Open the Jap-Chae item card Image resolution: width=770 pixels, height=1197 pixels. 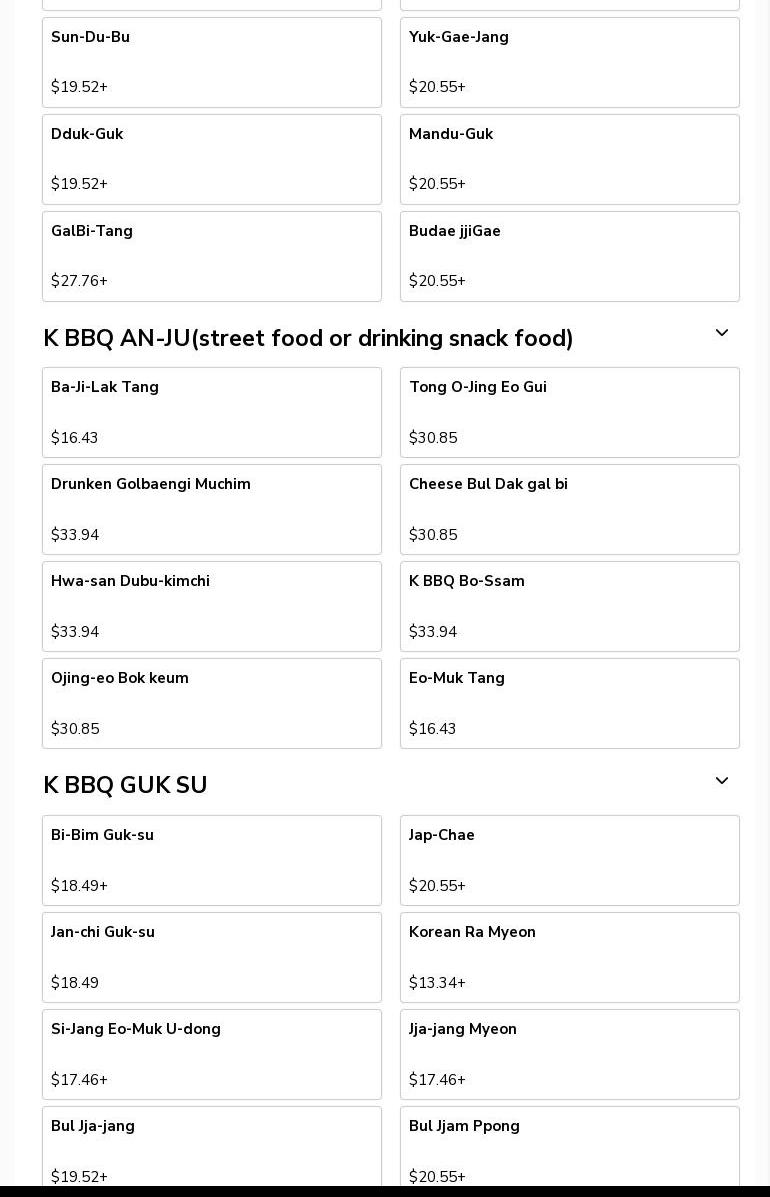(x=569, y=860)
